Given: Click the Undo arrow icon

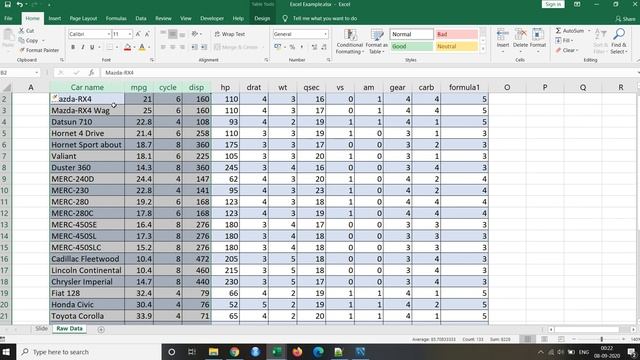Looking at the screenshot, I should [x=20, y=4].
